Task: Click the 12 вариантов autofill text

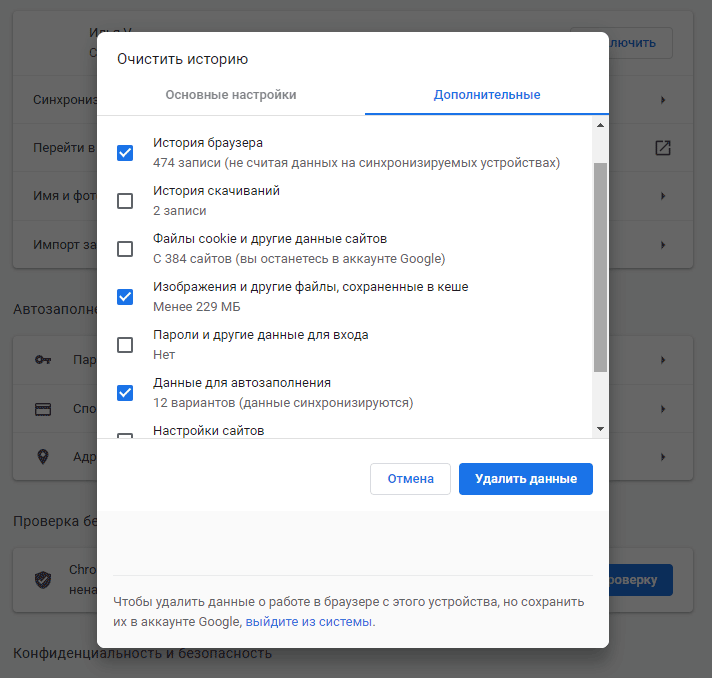Action: (283, 402)
